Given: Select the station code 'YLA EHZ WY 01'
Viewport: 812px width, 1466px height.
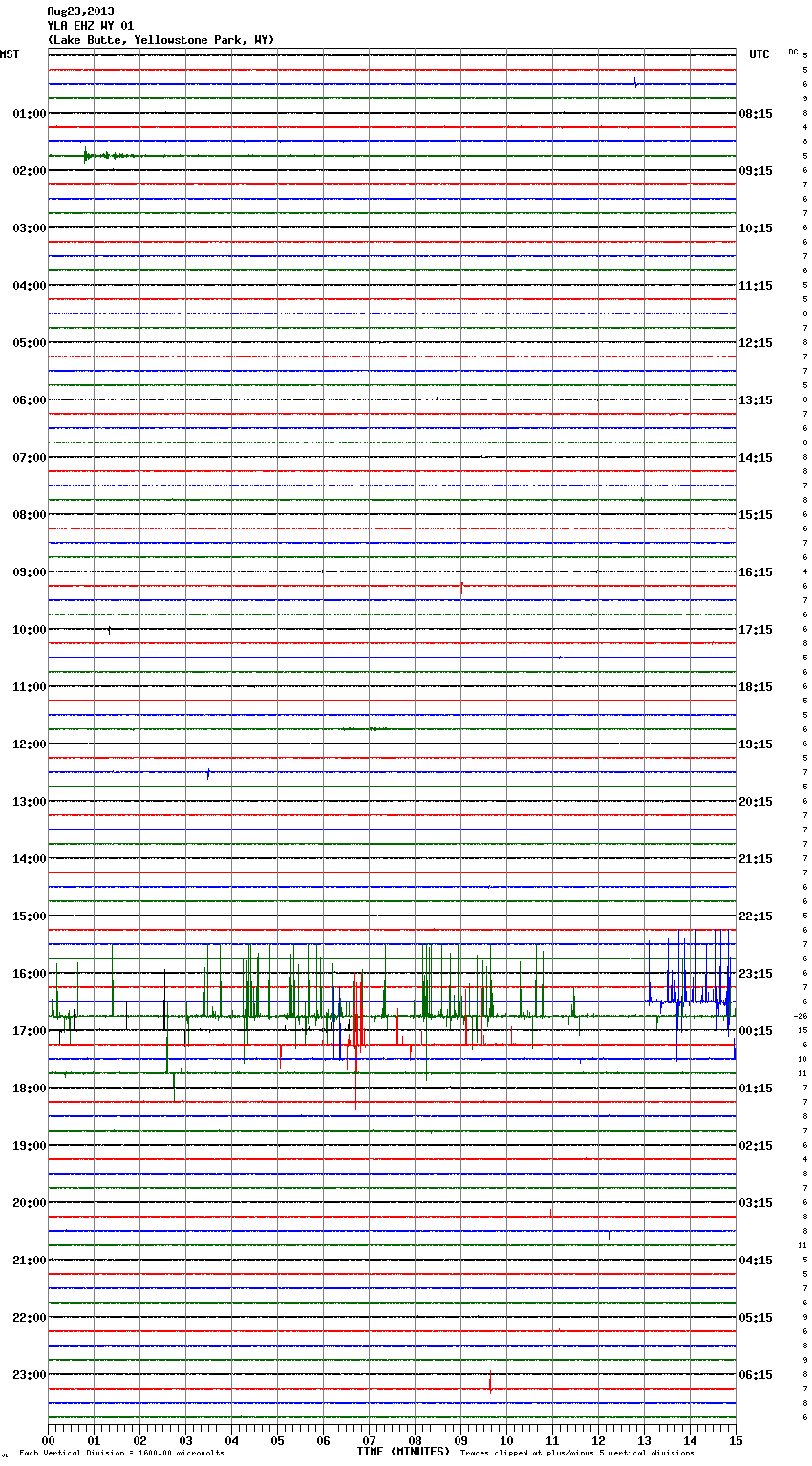Looking at the screenshot, I should [91, 26].
